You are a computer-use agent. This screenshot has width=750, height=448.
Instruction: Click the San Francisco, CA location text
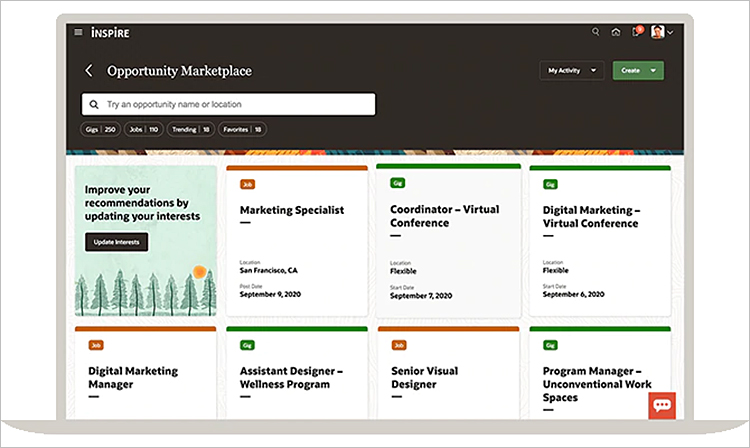point(268,271)
